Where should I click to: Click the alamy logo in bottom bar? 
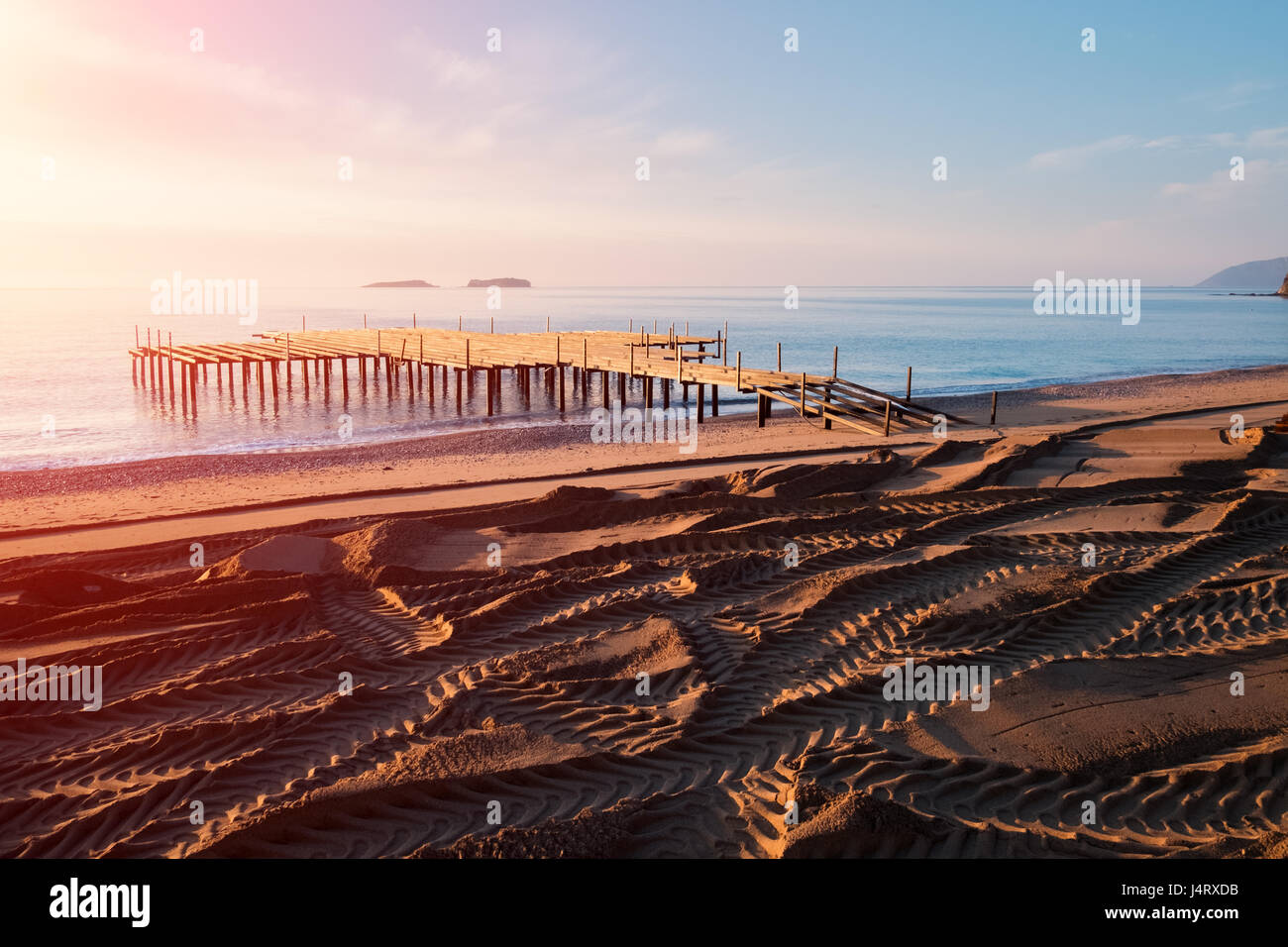[x=100, y=902]
